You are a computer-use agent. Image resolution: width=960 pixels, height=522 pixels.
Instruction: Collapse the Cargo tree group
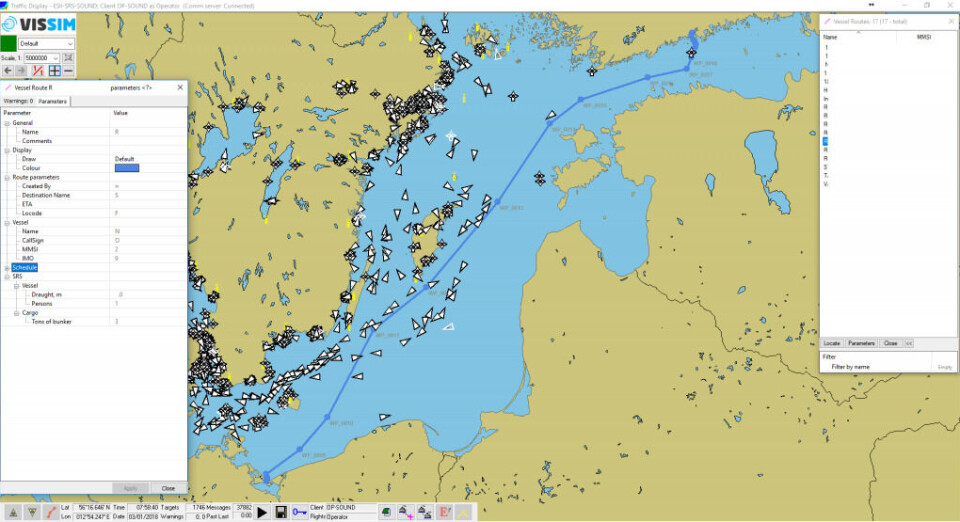pyautogui.click(x=17, y=313)
